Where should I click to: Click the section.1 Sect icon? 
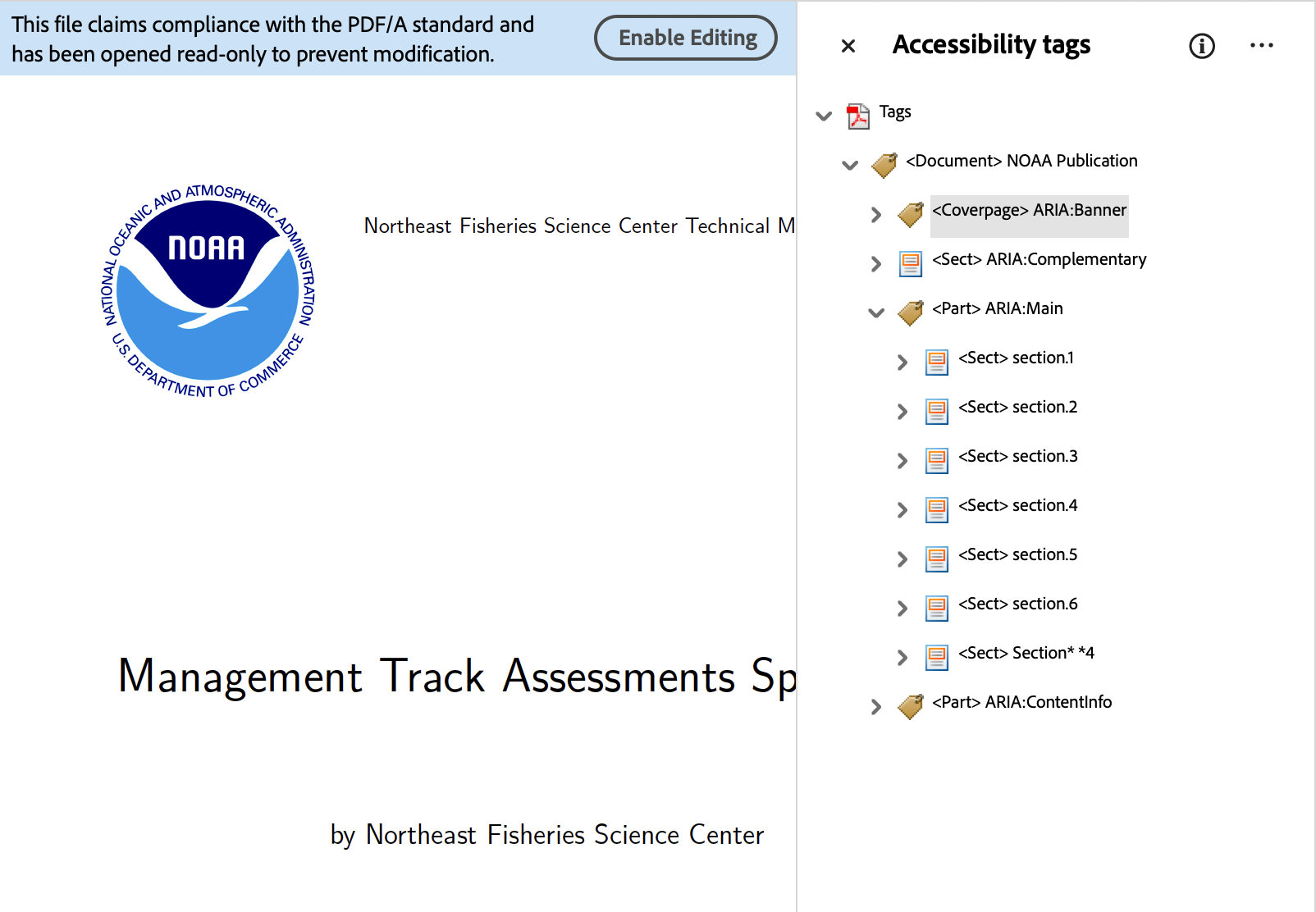point(936,362)
